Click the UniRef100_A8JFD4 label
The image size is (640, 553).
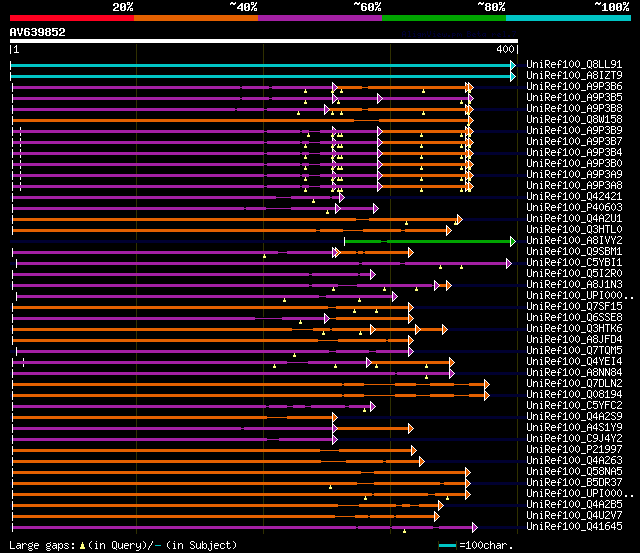pyautogui.click(x=574, y=340)
